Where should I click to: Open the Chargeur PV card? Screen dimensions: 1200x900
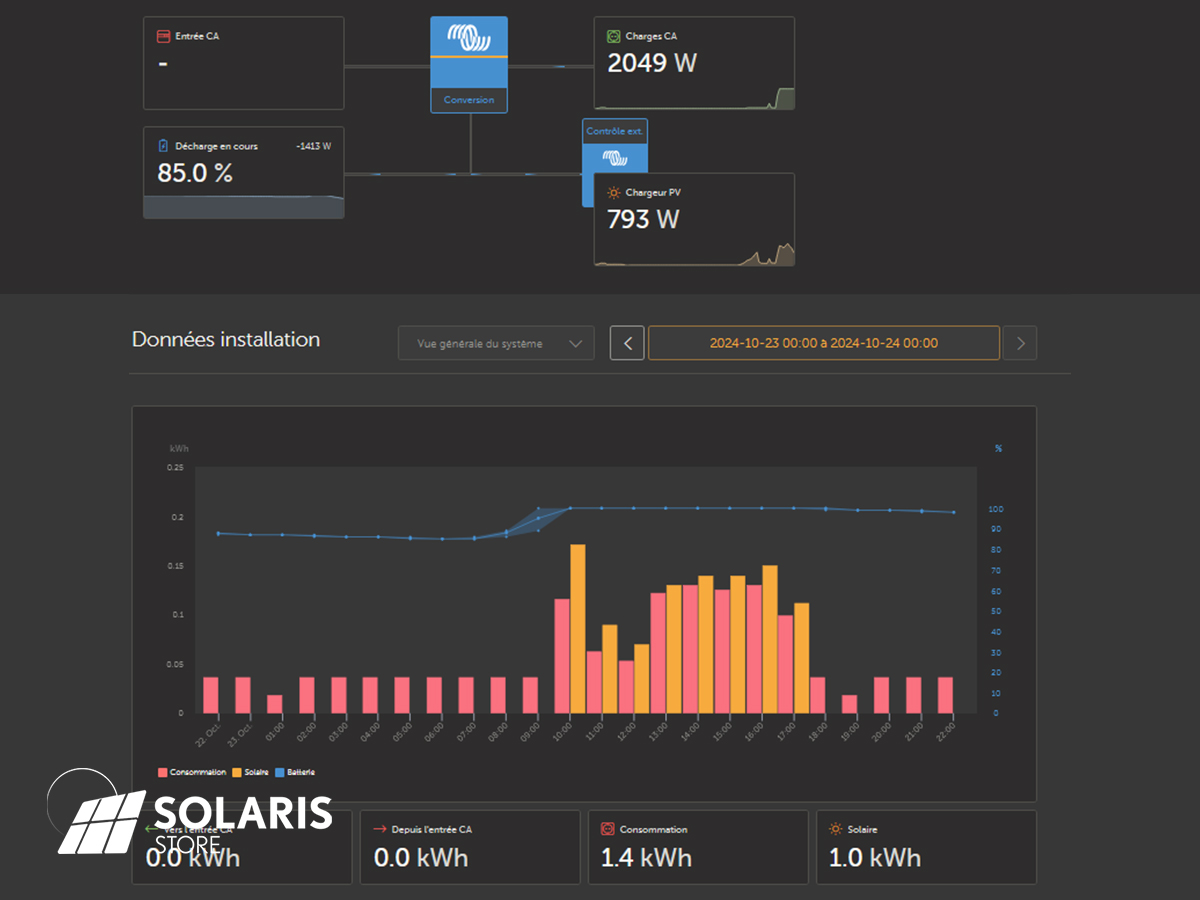(x=695, y=220)
